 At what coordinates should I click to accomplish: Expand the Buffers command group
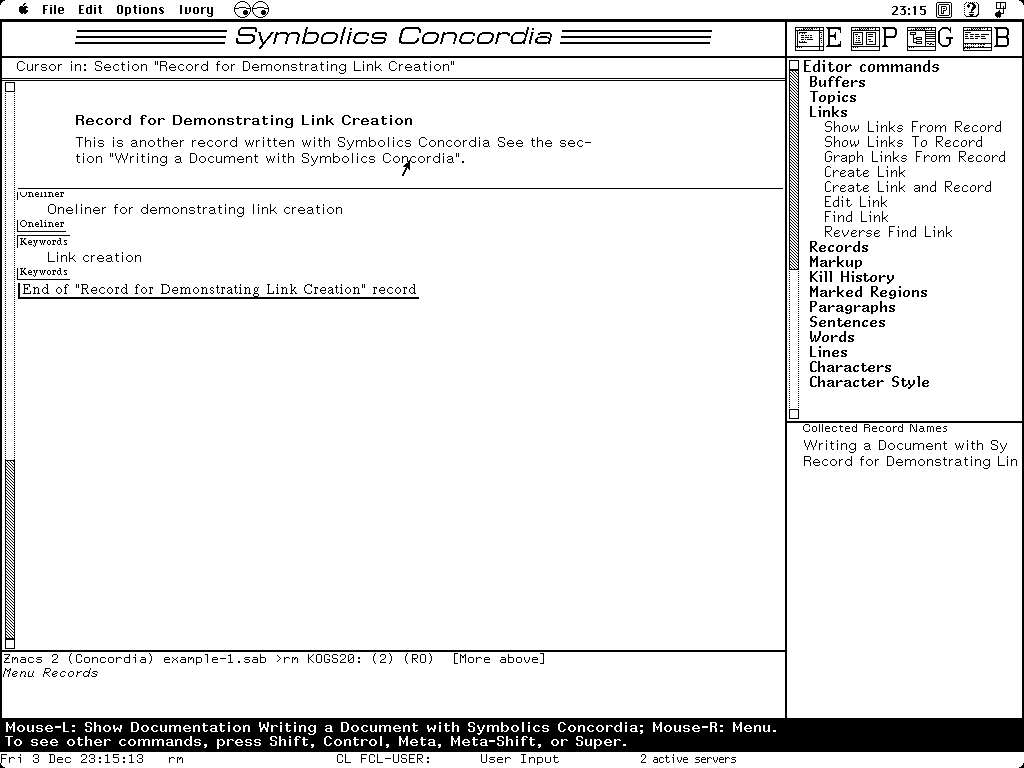pyautogui.click(x=837, y=82)
